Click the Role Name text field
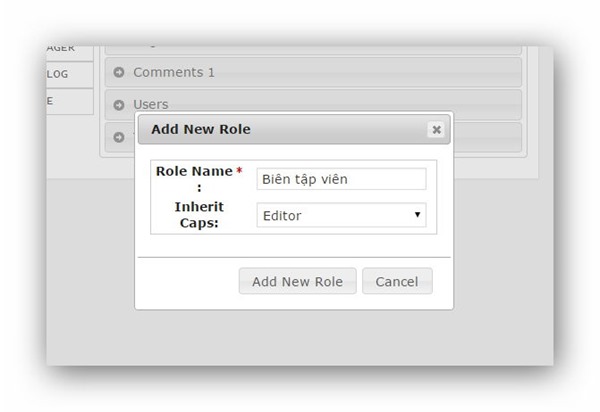This screenshot has width=600, height=412. (x=341, y=179)
